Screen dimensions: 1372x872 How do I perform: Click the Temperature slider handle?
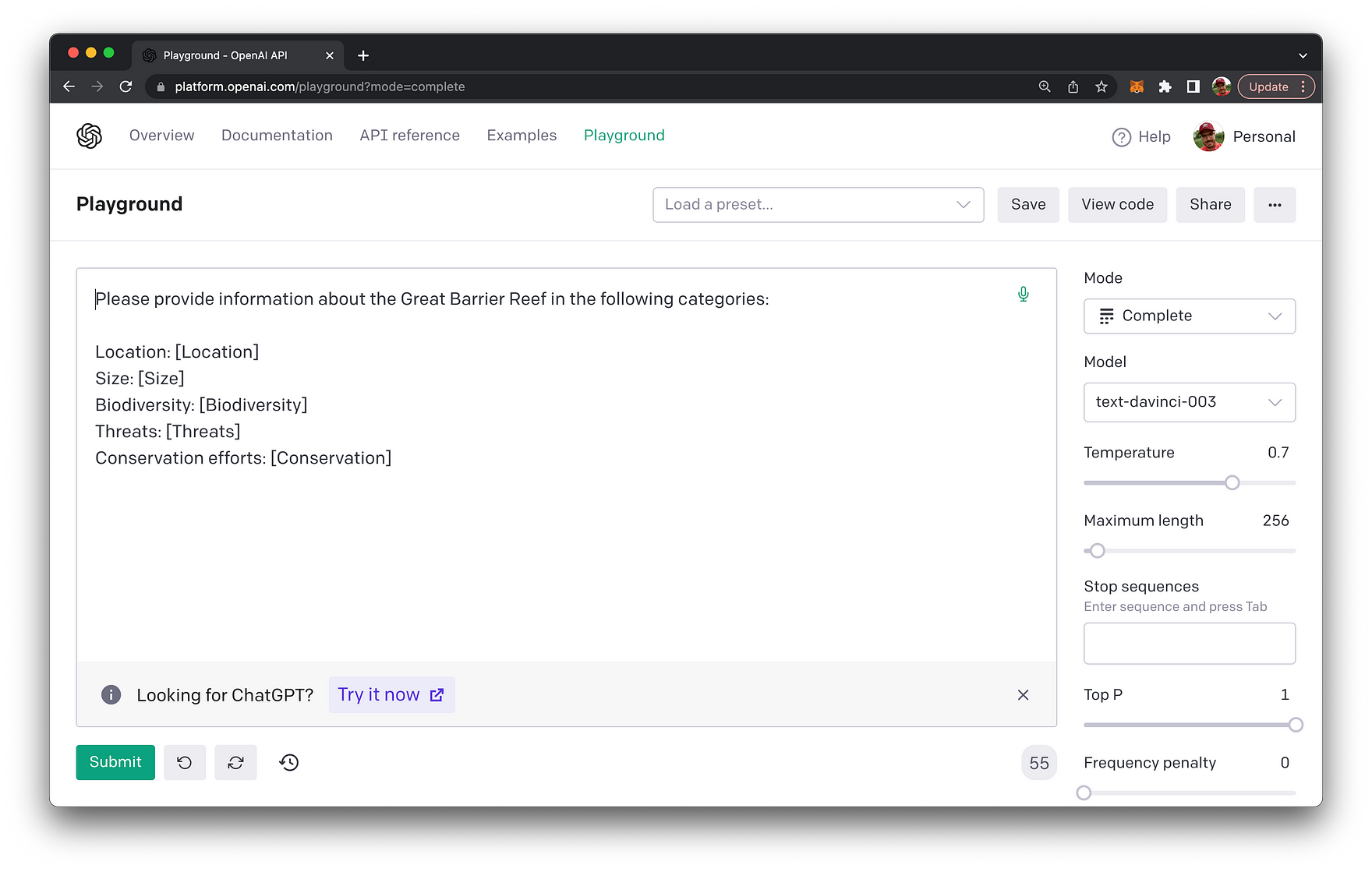[x=1232, y=483]
